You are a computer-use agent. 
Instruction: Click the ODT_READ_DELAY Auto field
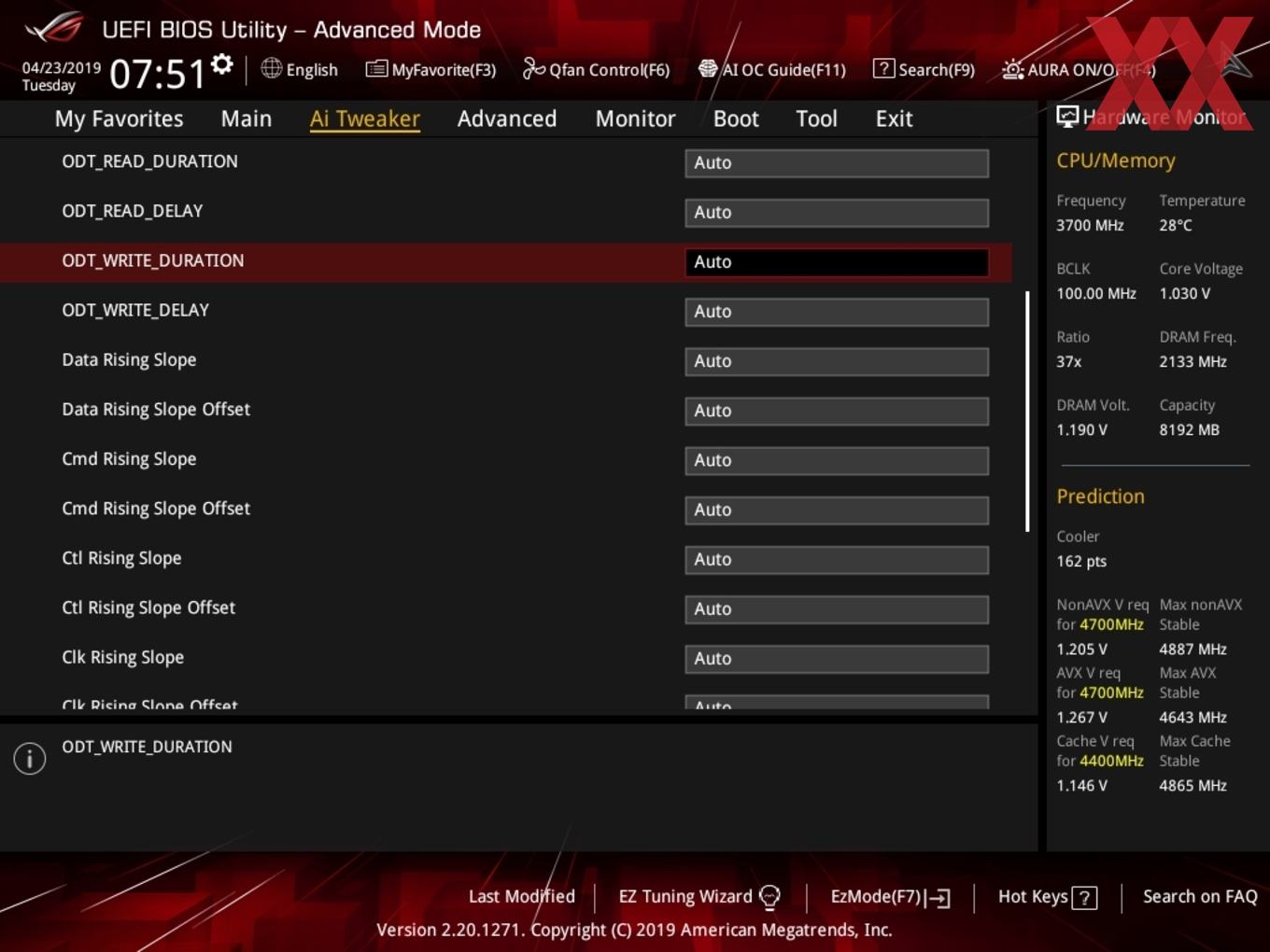click(x=837, y=212)
